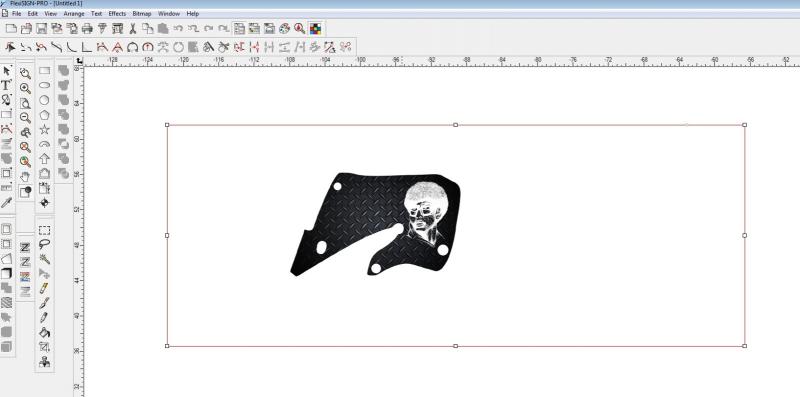The height and width of the screenshot is (397, 800).
Task: Click the scissors Cut icon
Action: coord(133,29)
